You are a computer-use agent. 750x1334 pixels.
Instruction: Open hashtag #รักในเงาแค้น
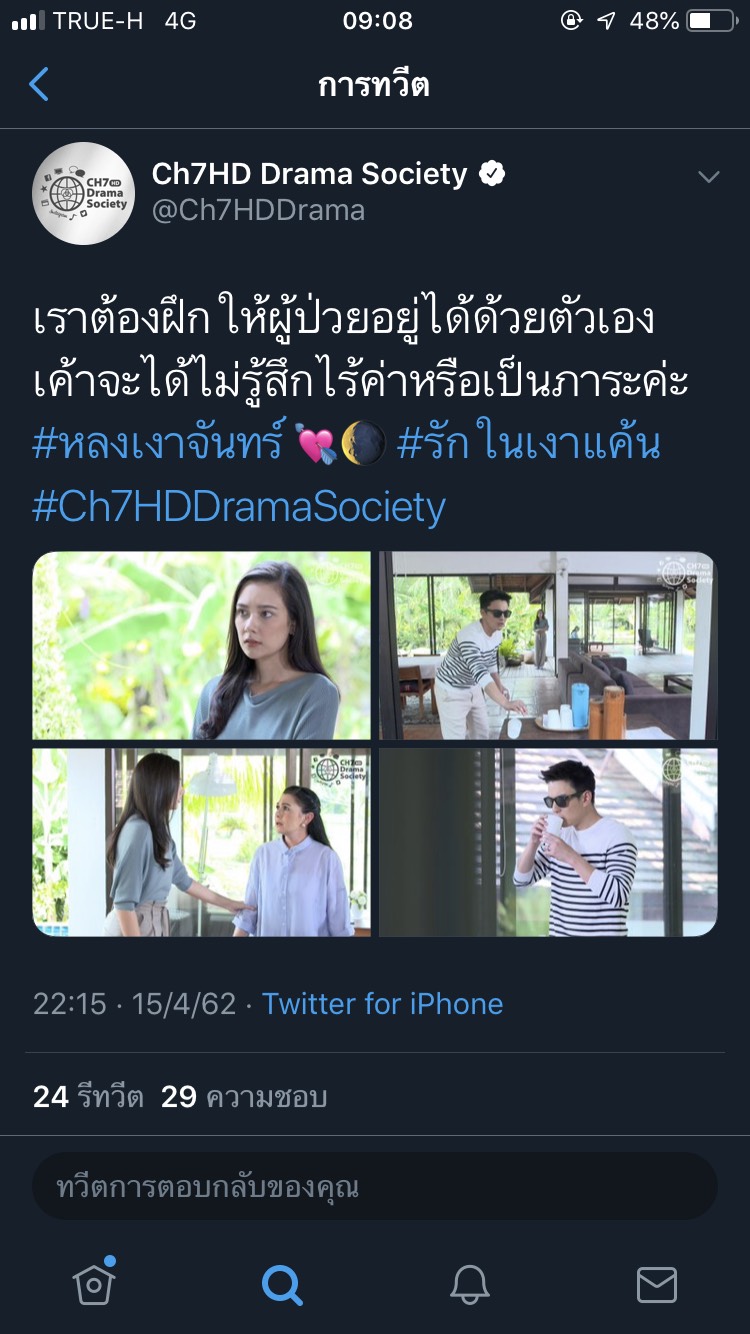point(529,444)
